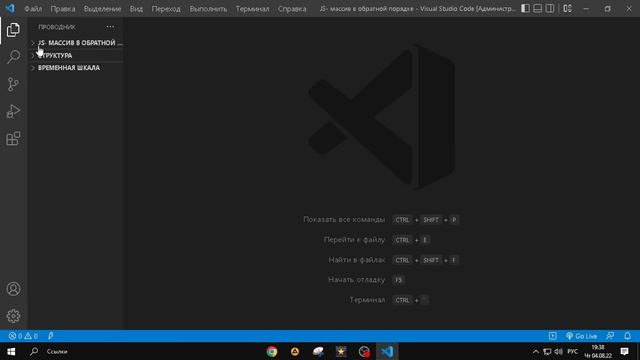640x360 pixels.
Task: Click the network icon in system tray
Action: coord(547,351)
